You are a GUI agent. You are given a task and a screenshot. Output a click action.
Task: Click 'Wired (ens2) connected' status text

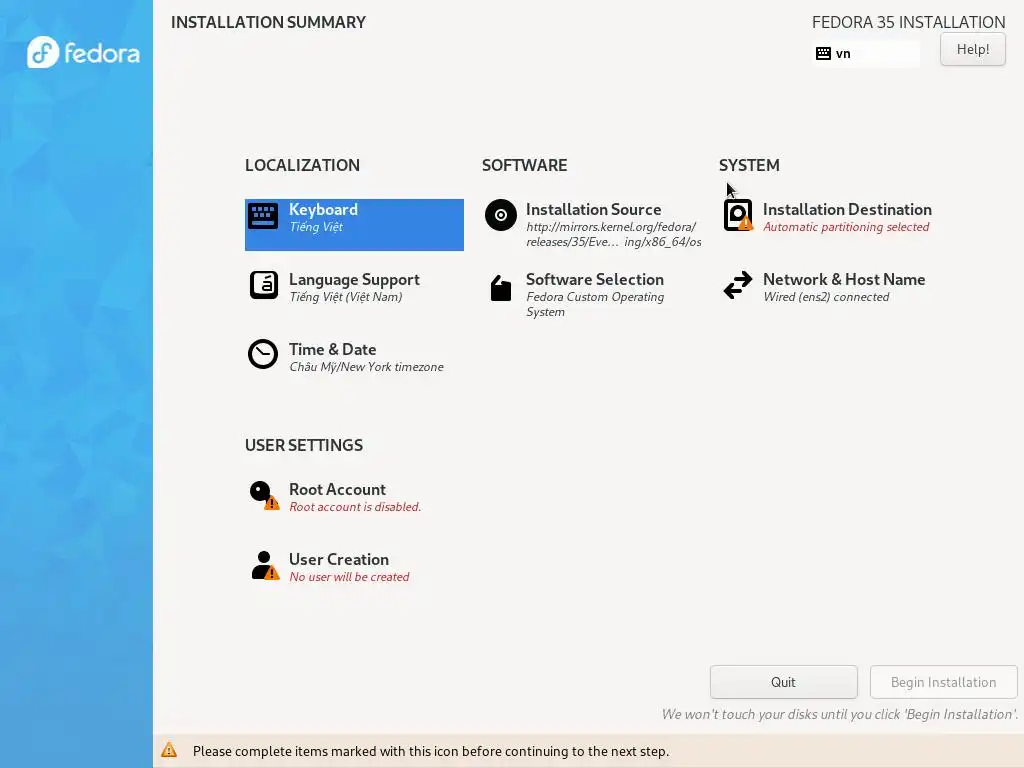826,297
